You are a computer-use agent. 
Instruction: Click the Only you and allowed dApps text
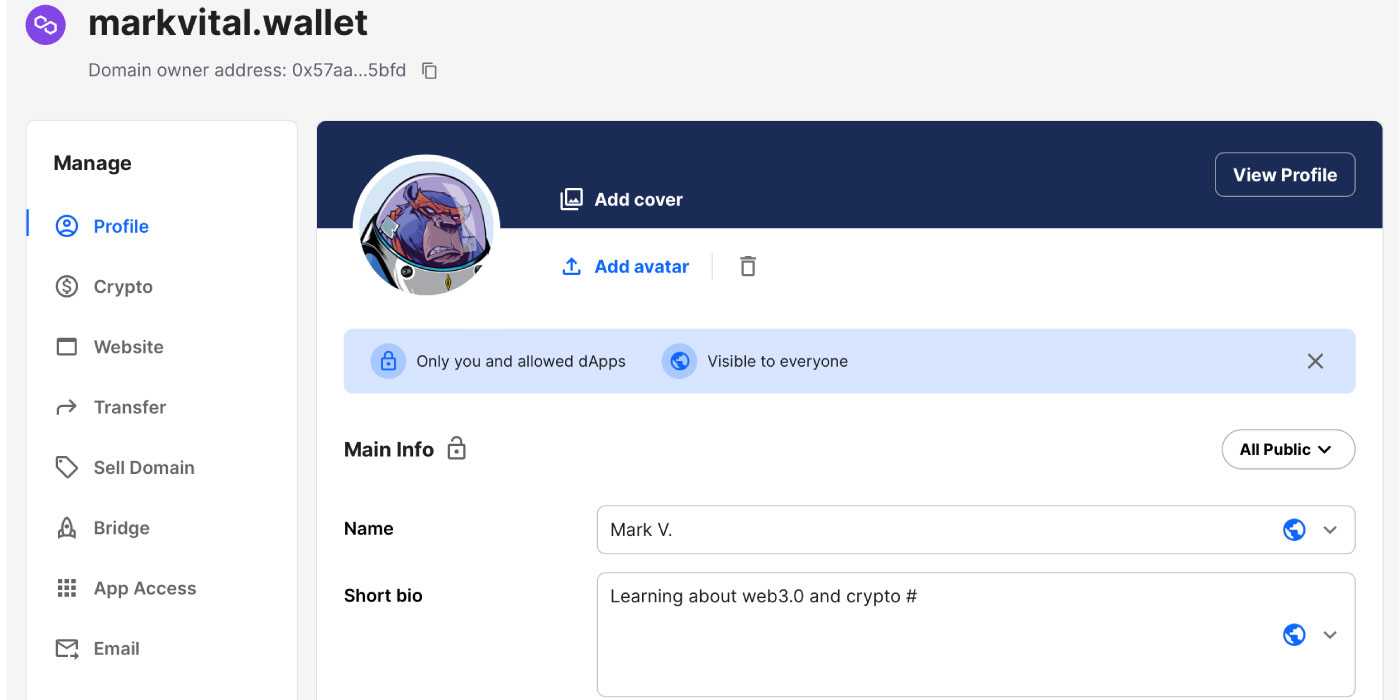[x=521, y=361]
